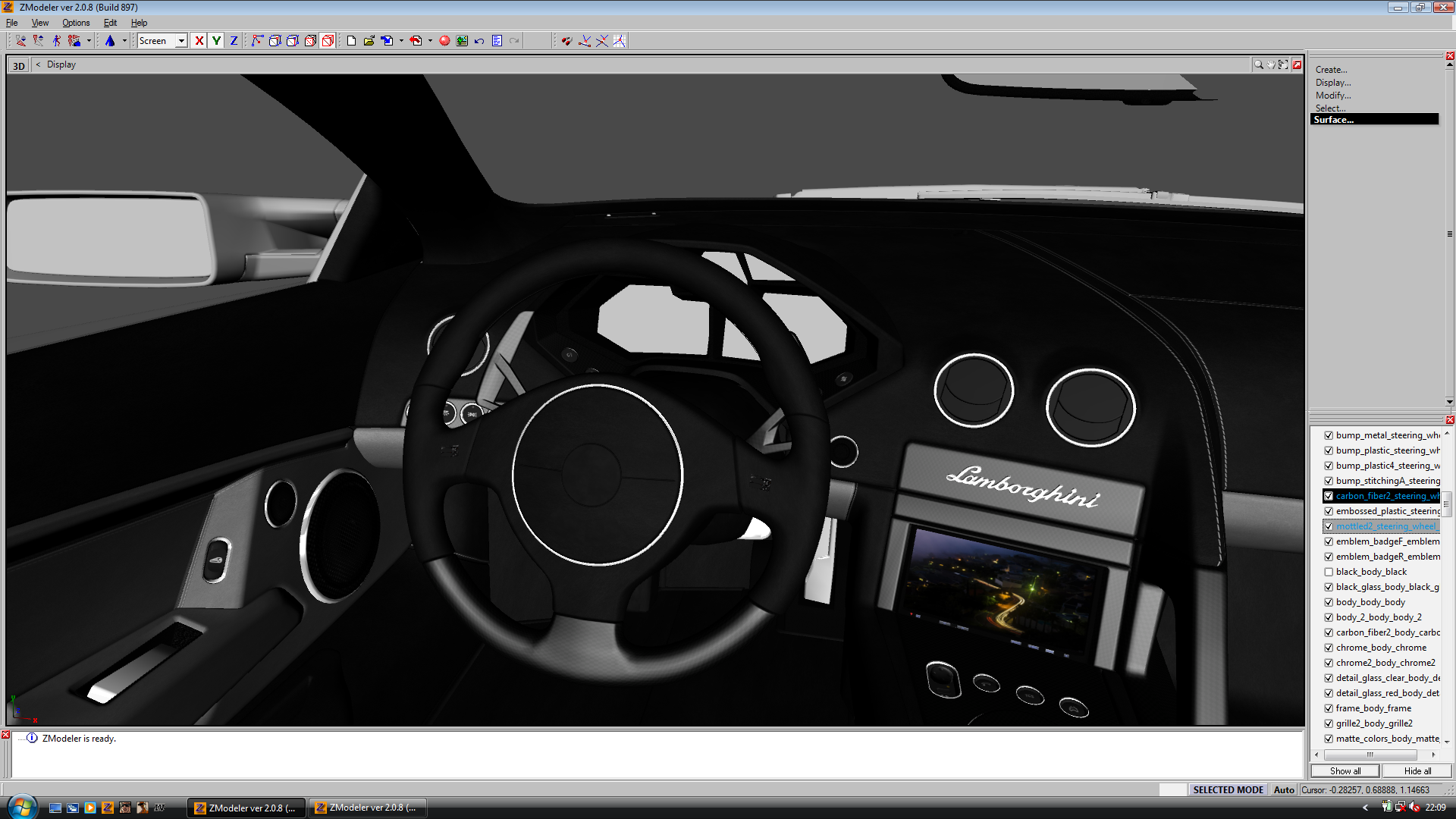Enable the X axis constraint icon
1456x819 pixels.
199,41
